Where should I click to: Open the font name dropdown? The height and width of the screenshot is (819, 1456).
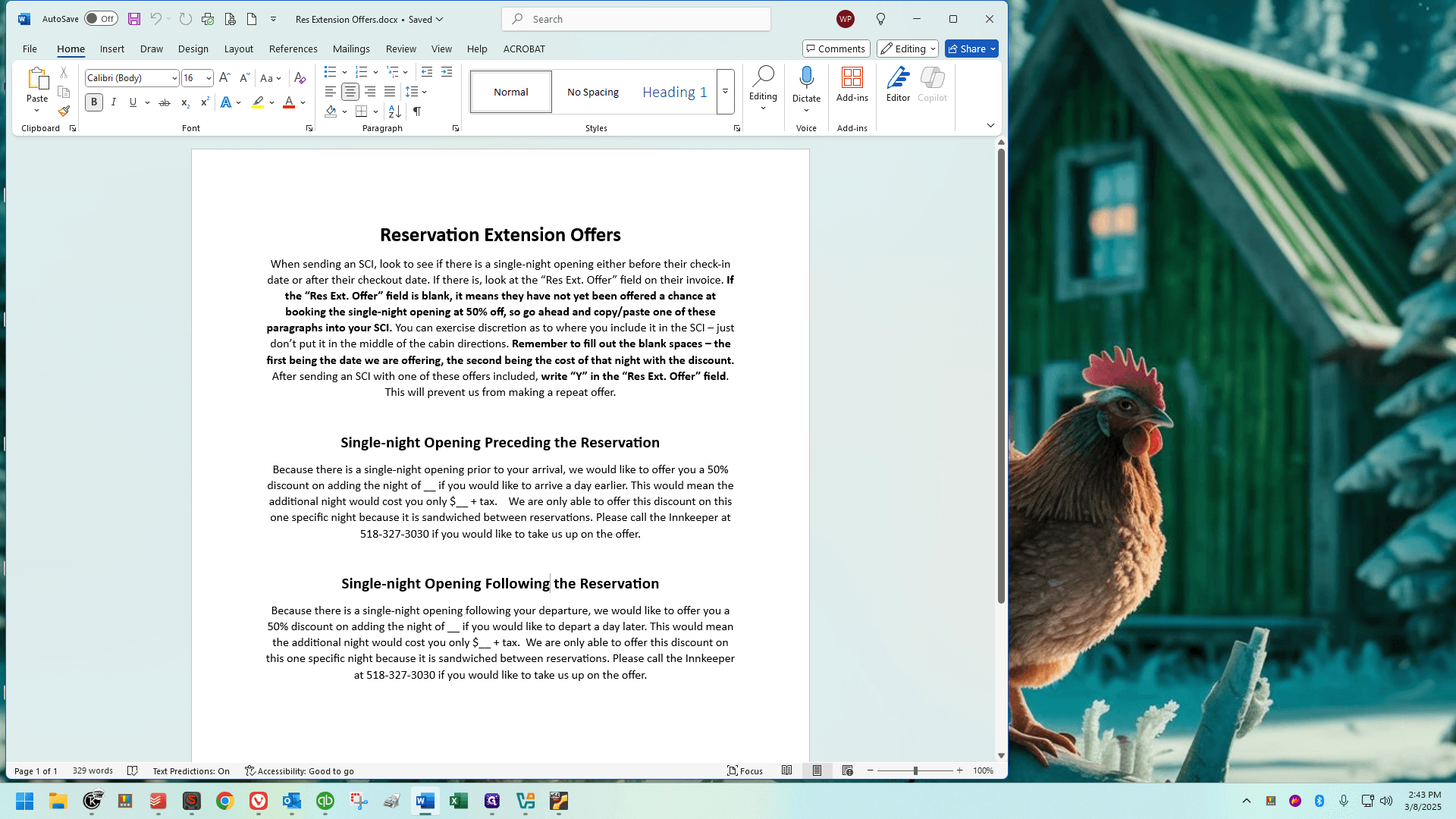(x=174, y=78)
